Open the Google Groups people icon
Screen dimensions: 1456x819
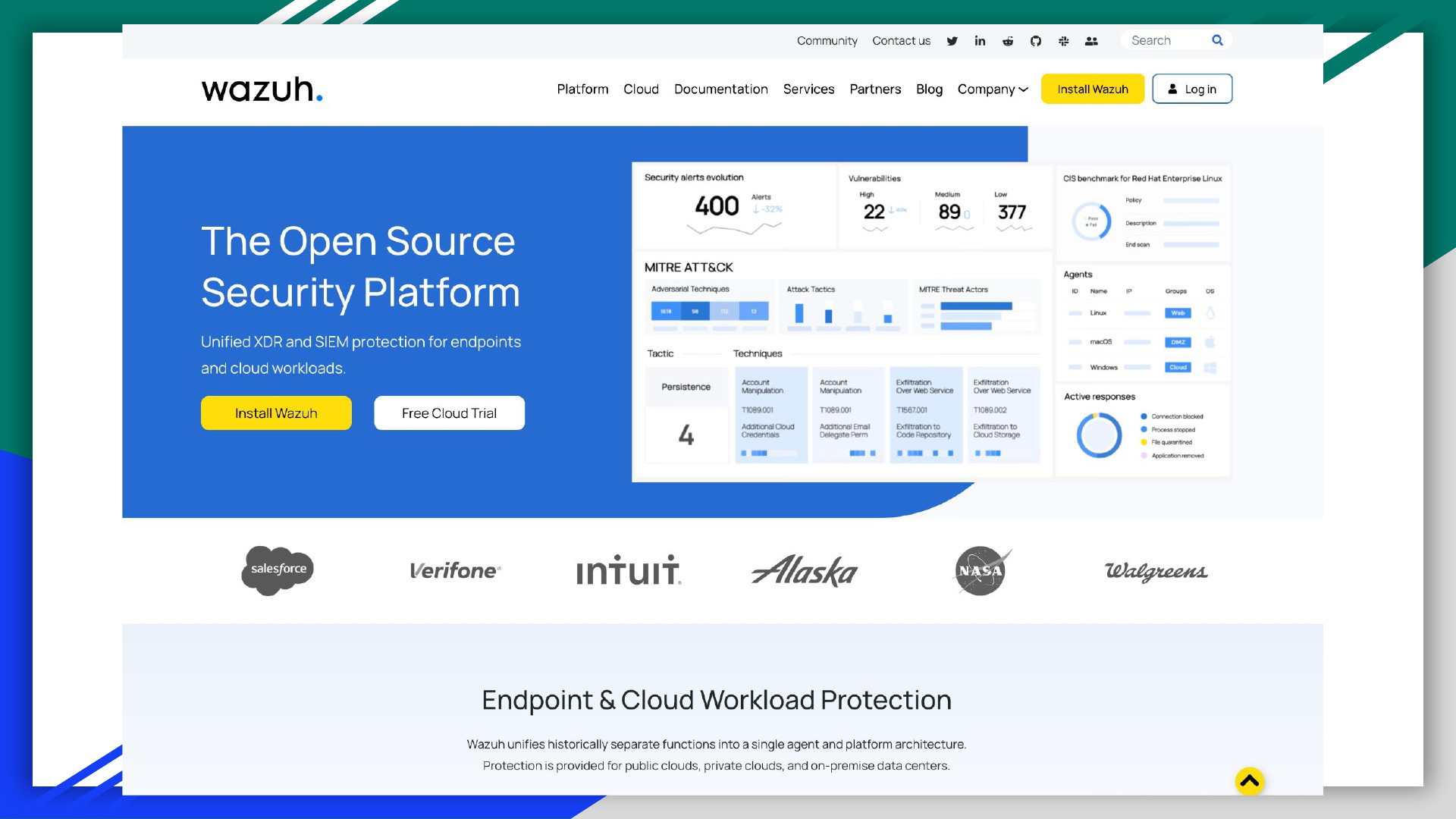(1091, 41)
